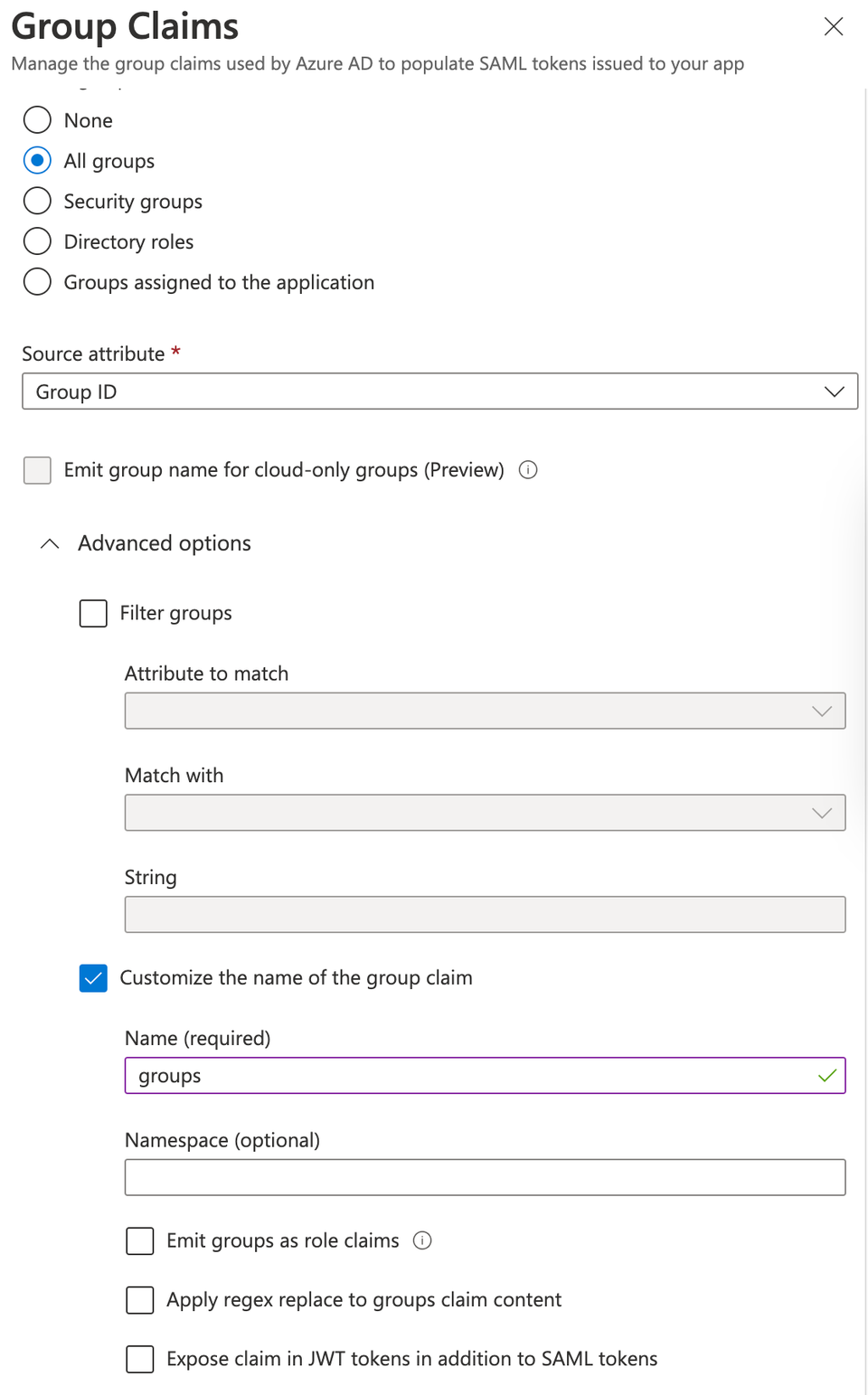Enable Apply regex replace to groups claim content
This screenshot has width=868, height=1395.
(x=140, y=1300)
